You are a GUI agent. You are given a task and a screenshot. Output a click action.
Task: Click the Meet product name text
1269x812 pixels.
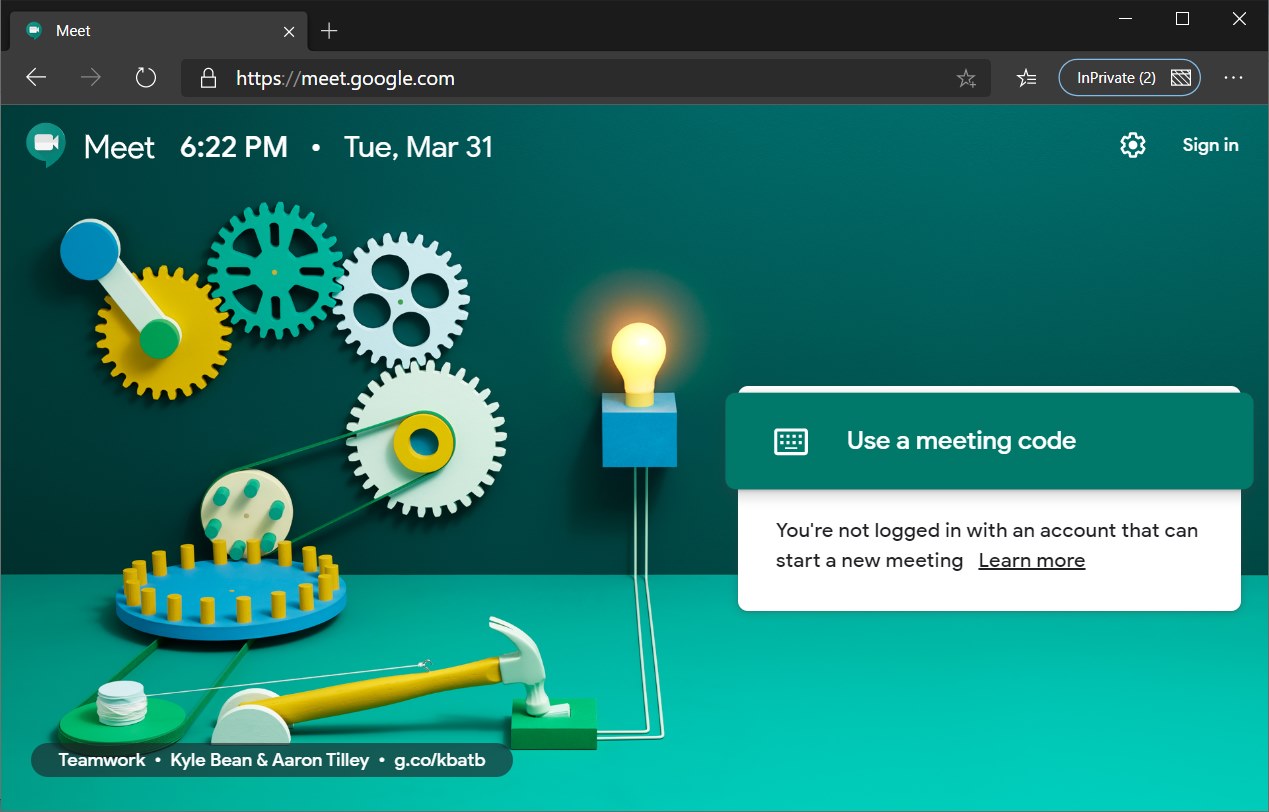click(x=119, y=147)
